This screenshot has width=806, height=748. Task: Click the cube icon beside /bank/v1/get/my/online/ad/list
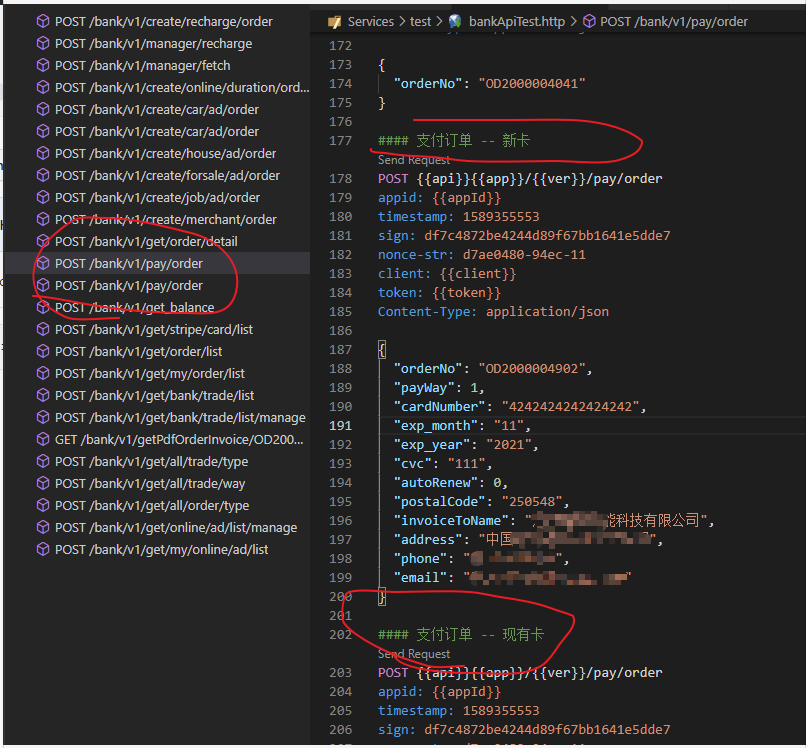42,549
